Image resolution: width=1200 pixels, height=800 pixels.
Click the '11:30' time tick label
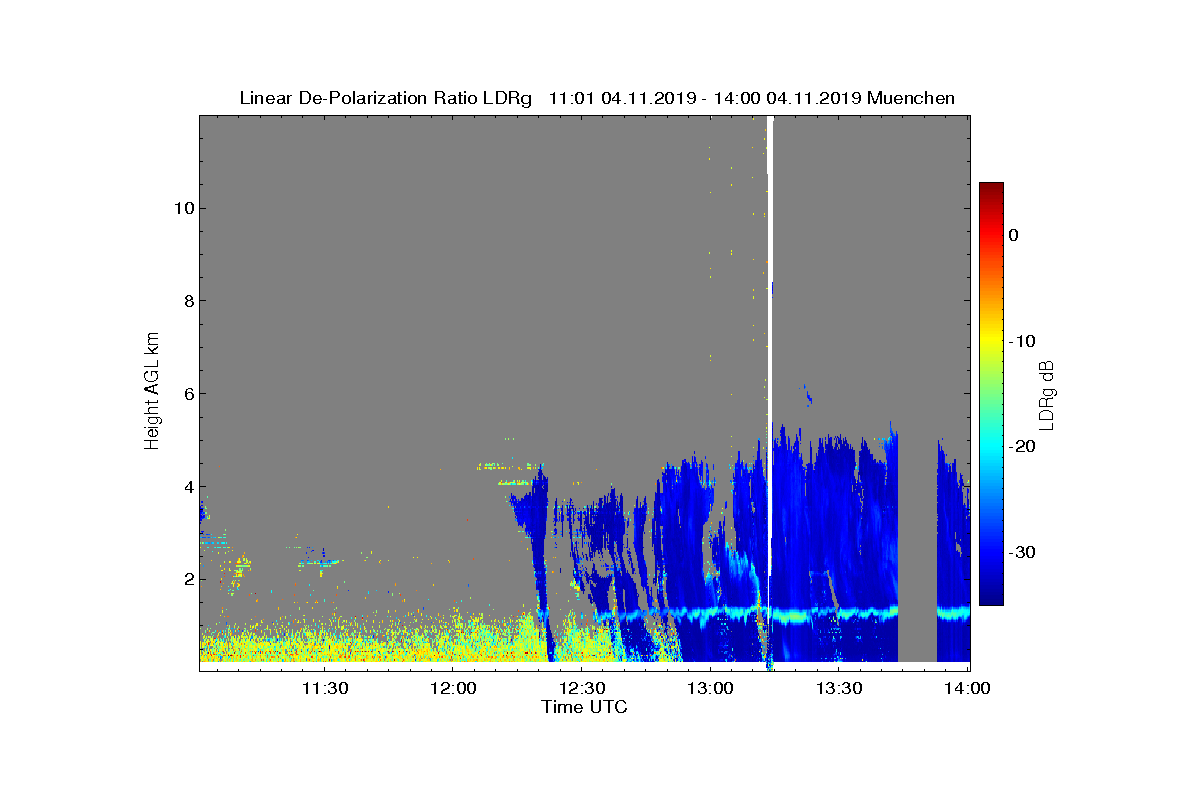(x=325, y=689)
